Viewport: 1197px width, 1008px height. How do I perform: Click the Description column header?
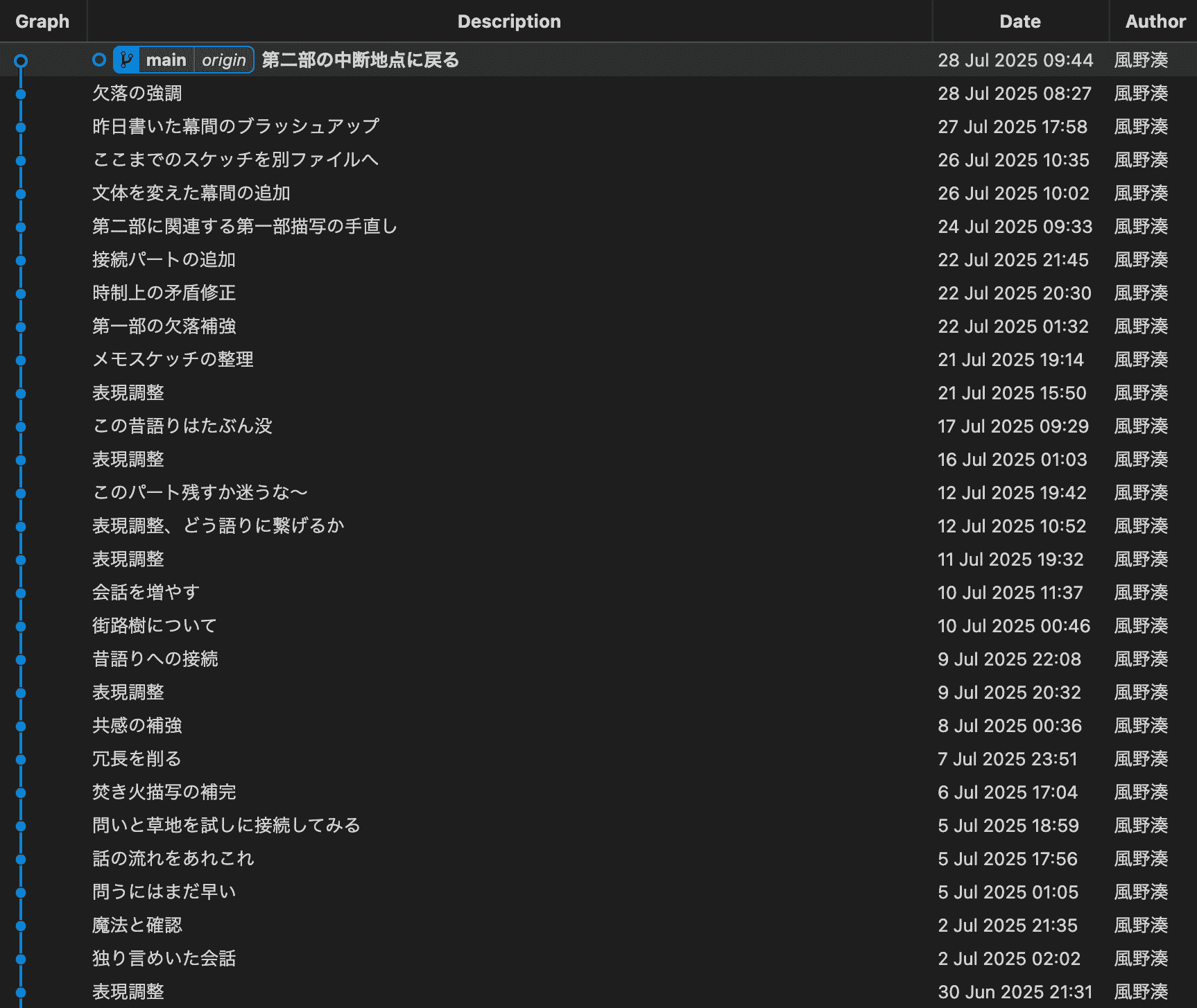509,21
